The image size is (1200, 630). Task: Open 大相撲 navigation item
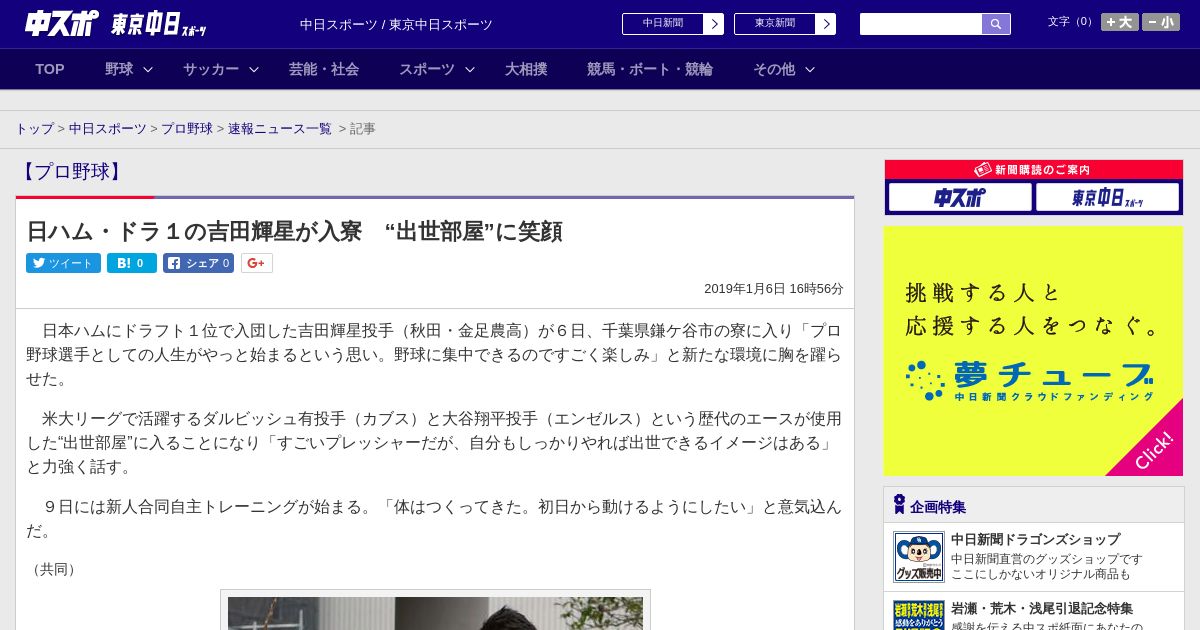pos(526,69)
